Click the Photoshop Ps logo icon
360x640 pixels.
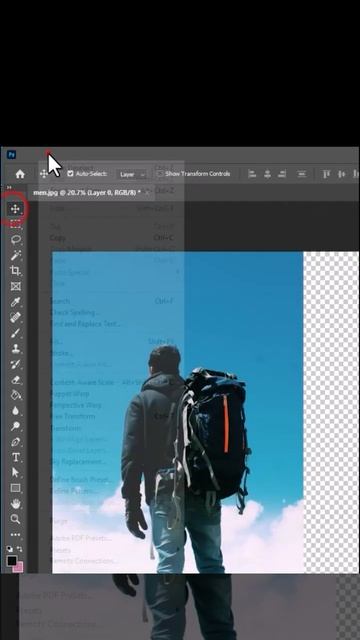point(11,155)
